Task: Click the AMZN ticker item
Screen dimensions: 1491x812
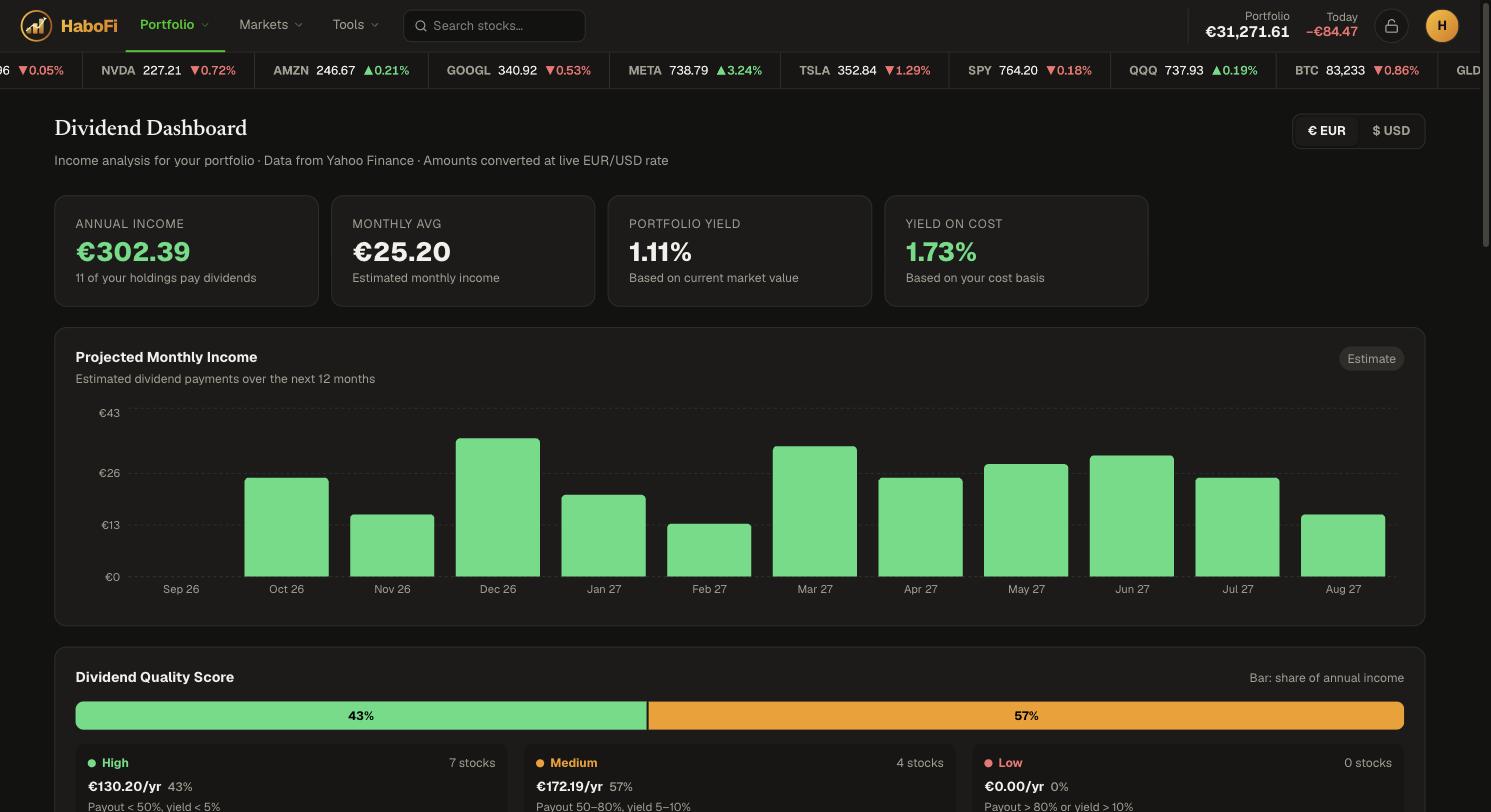Action: (341, 71)
